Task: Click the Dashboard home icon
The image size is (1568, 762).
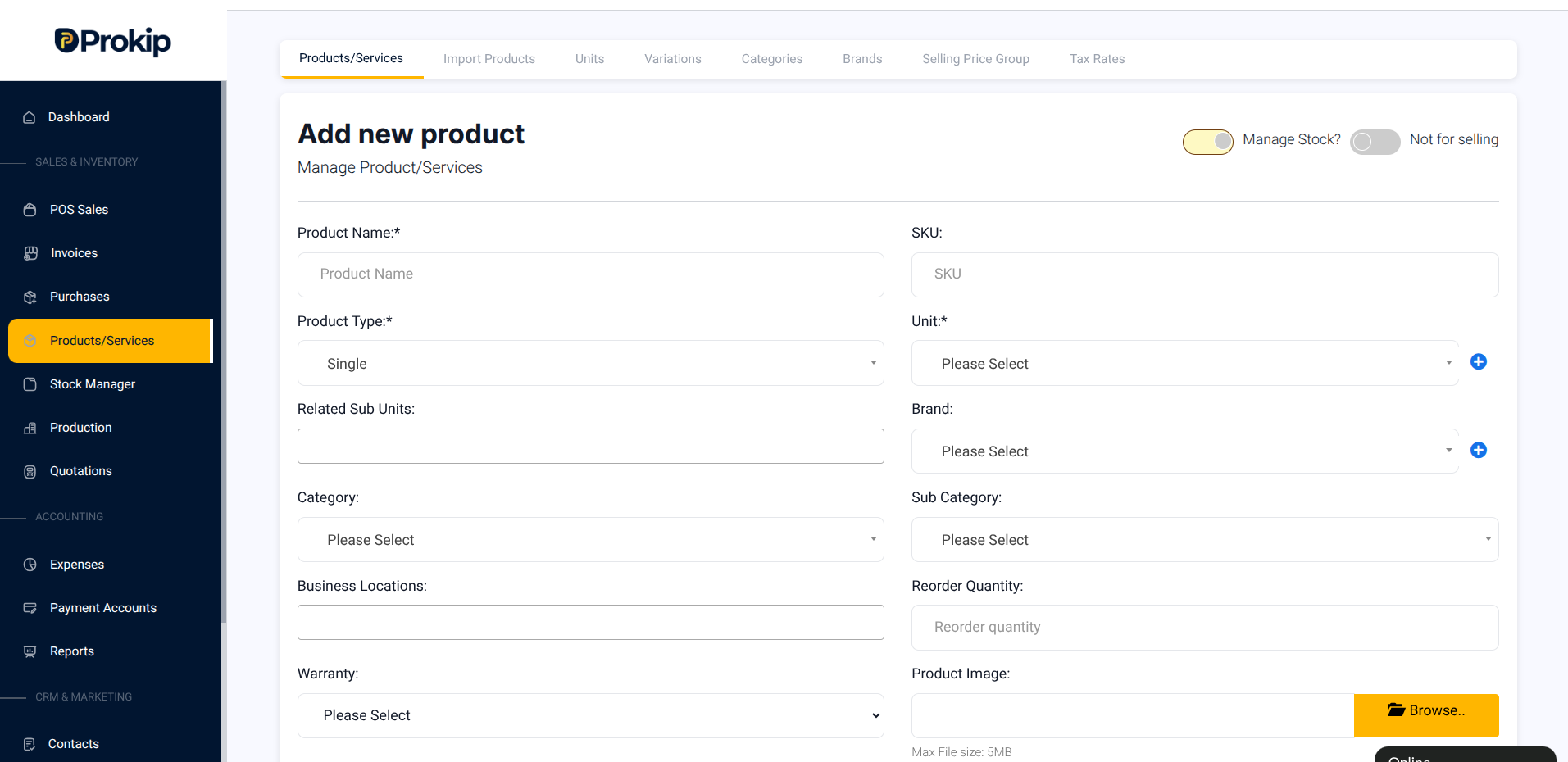Action: click(30, 117)
